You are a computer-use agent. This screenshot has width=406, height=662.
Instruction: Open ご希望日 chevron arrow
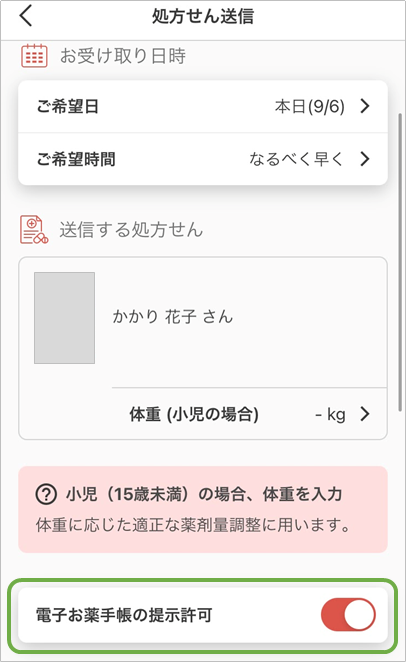(365, 106)
